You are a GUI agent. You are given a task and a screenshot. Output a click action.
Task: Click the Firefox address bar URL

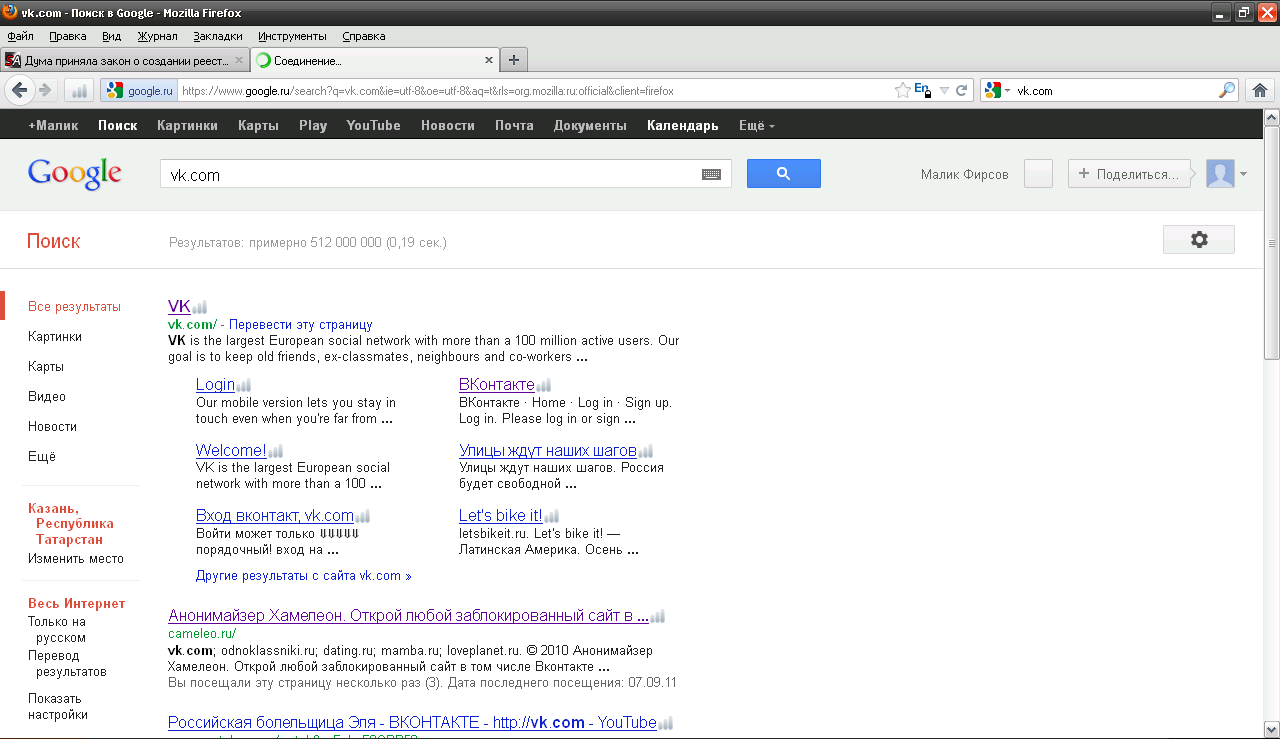pyautogui.click(x=428, y=91)
